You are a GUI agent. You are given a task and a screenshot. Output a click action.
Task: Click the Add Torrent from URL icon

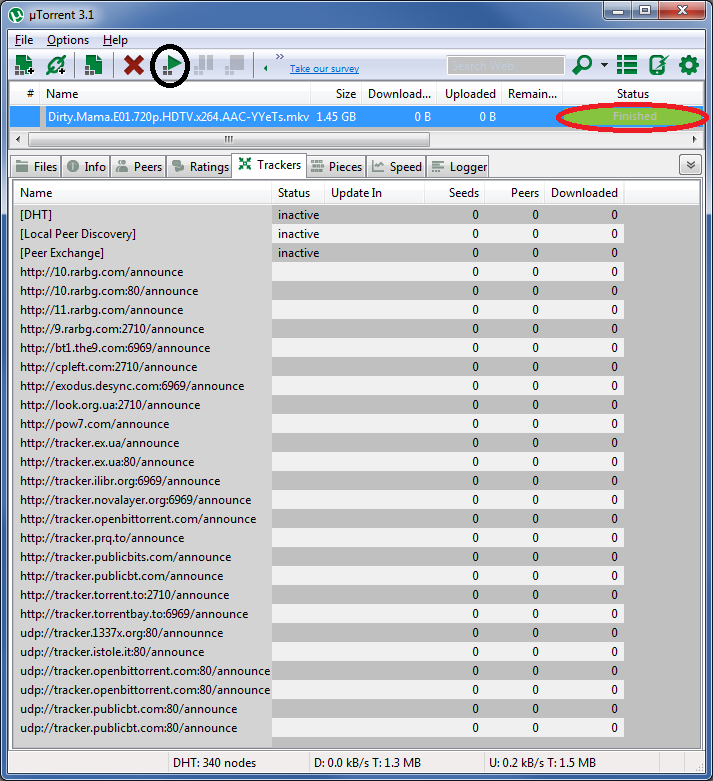pos(56,65)
